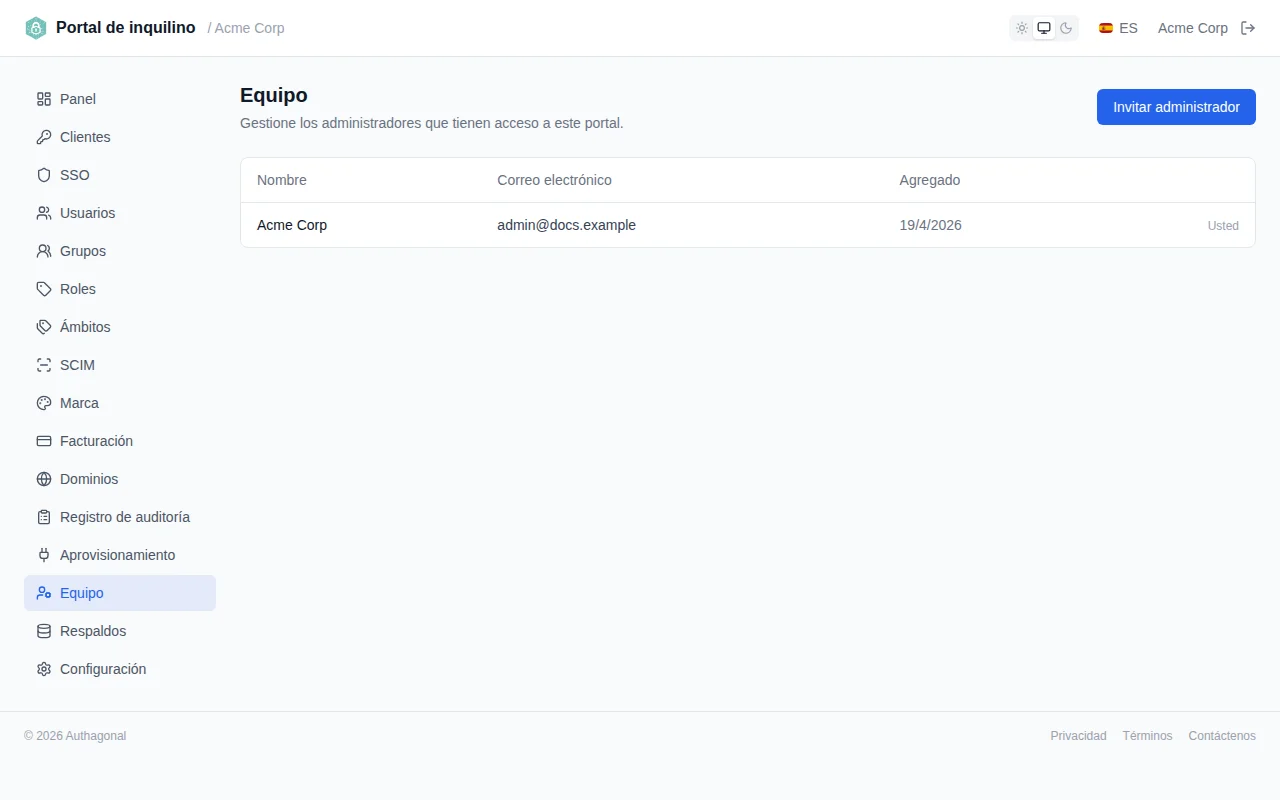
Task: Click the Nombre column header
Action: point(282,180)
